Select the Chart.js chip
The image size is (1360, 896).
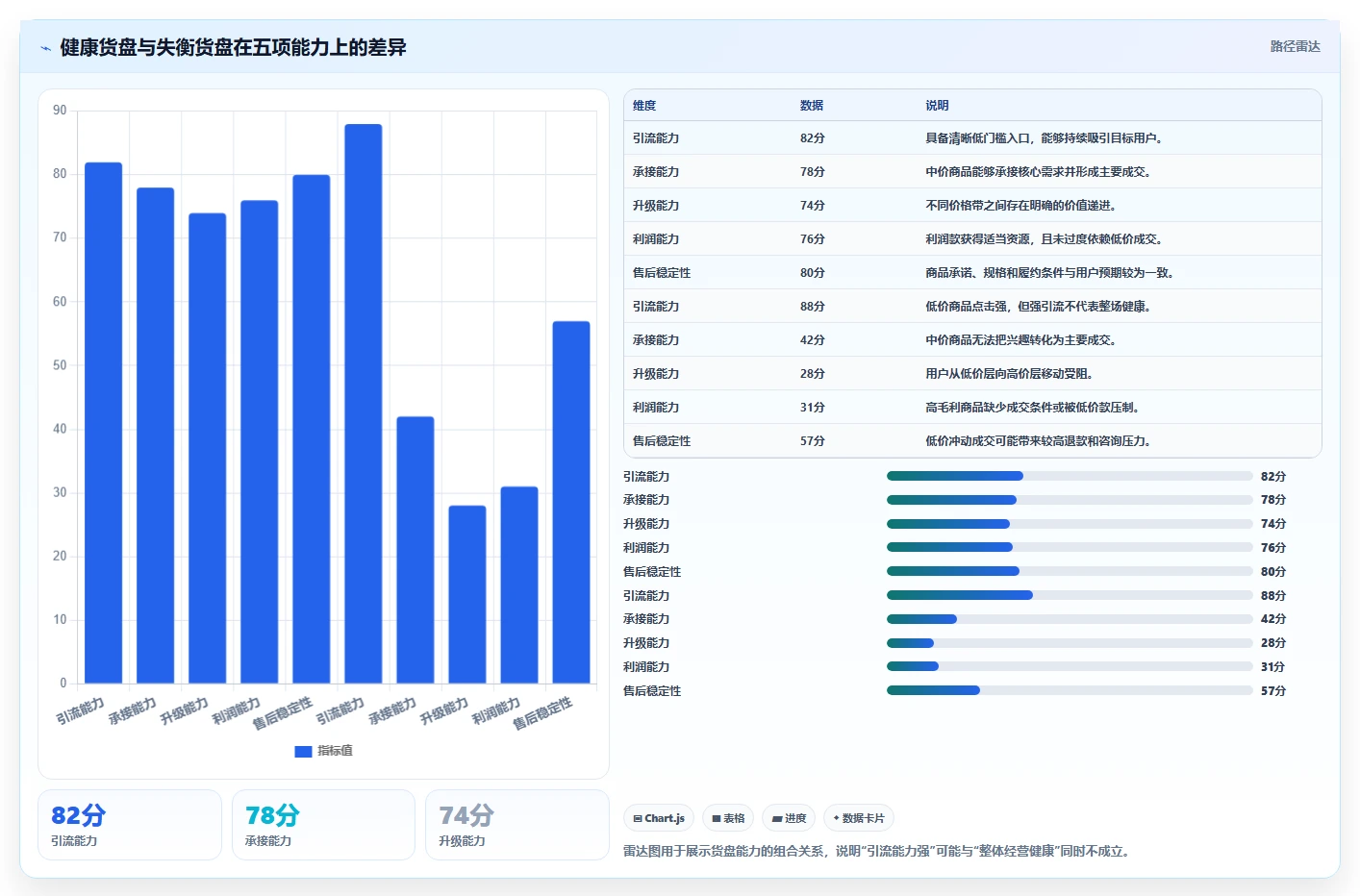[659, 818]
